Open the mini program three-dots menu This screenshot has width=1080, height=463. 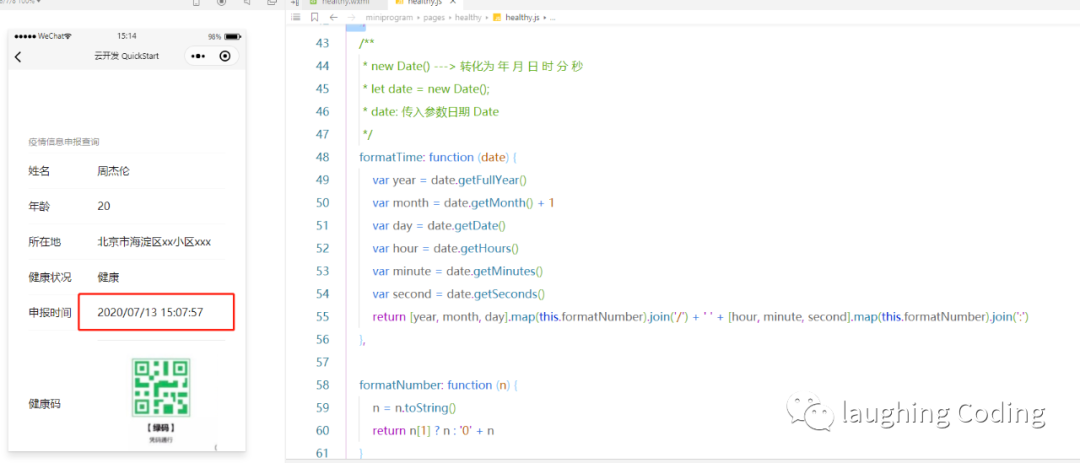(x=199, y=56)
